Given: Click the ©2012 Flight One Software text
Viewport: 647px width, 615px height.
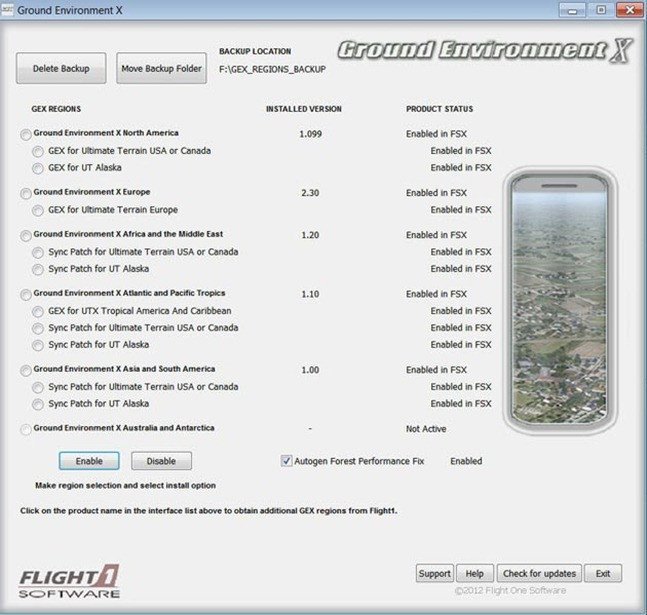Looking at the screenshot, I should tap(510, 591).
